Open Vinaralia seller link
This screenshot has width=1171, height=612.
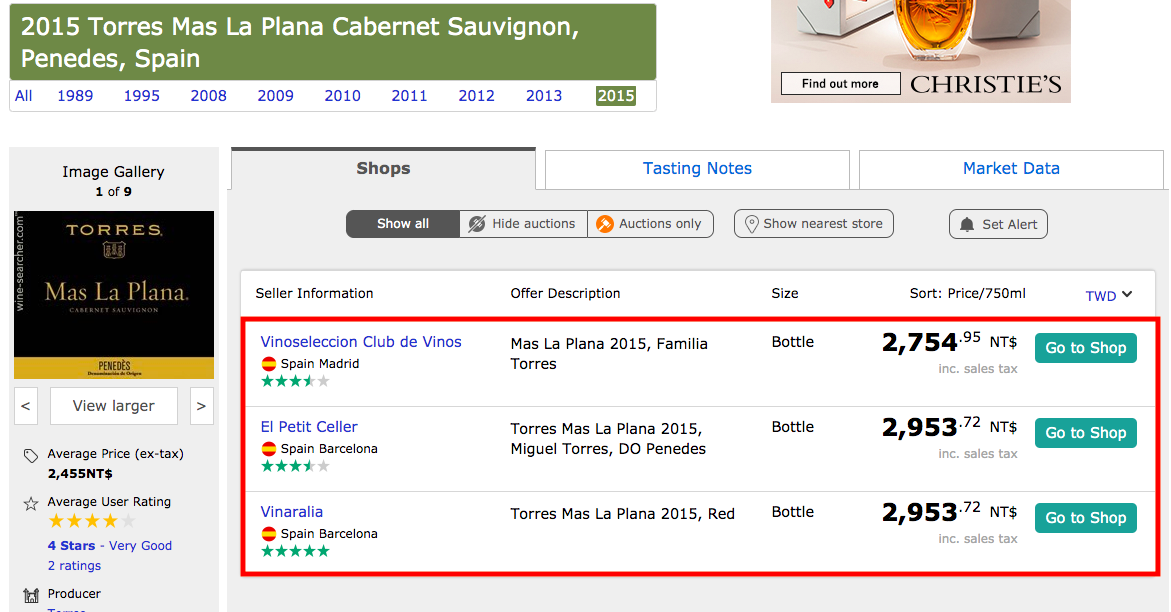291,513
